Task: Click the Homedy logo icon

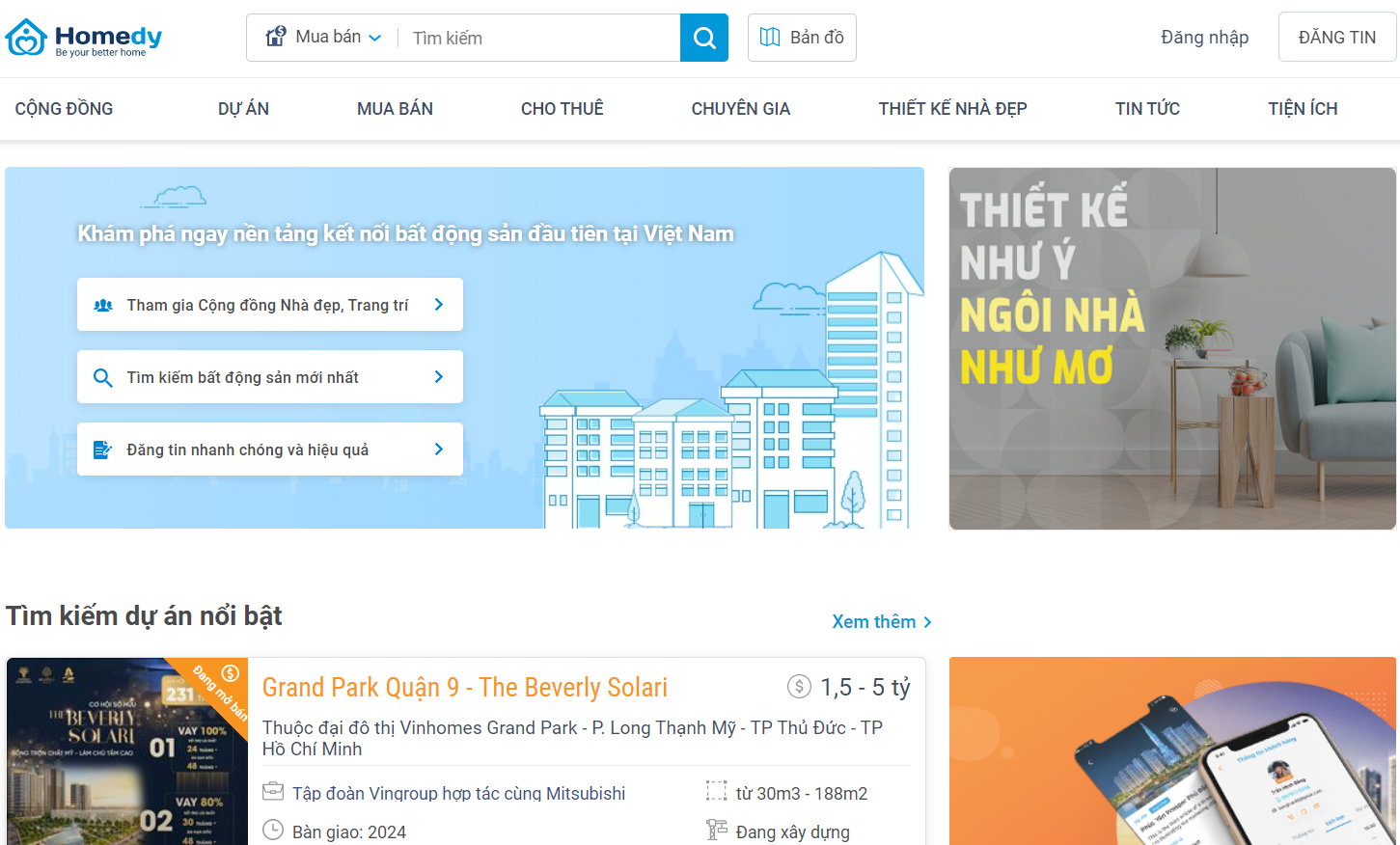Action: tap(26, 38)
